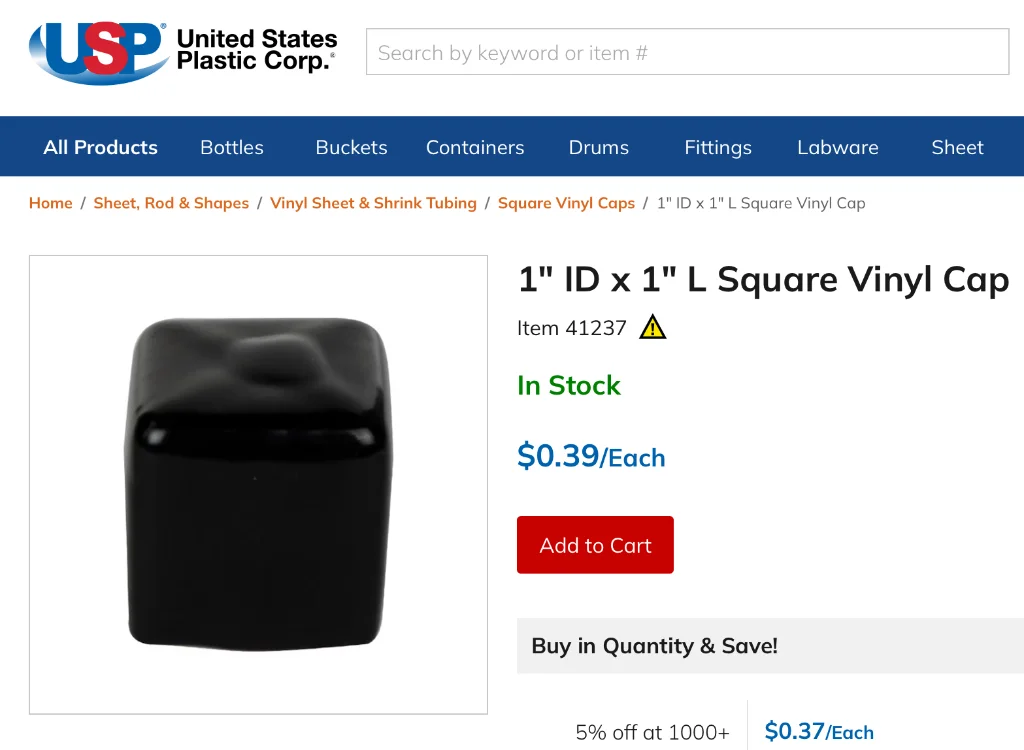This screenshot has width=1024, height=750.
Task: Open the Containers menu
Action: 475,147
